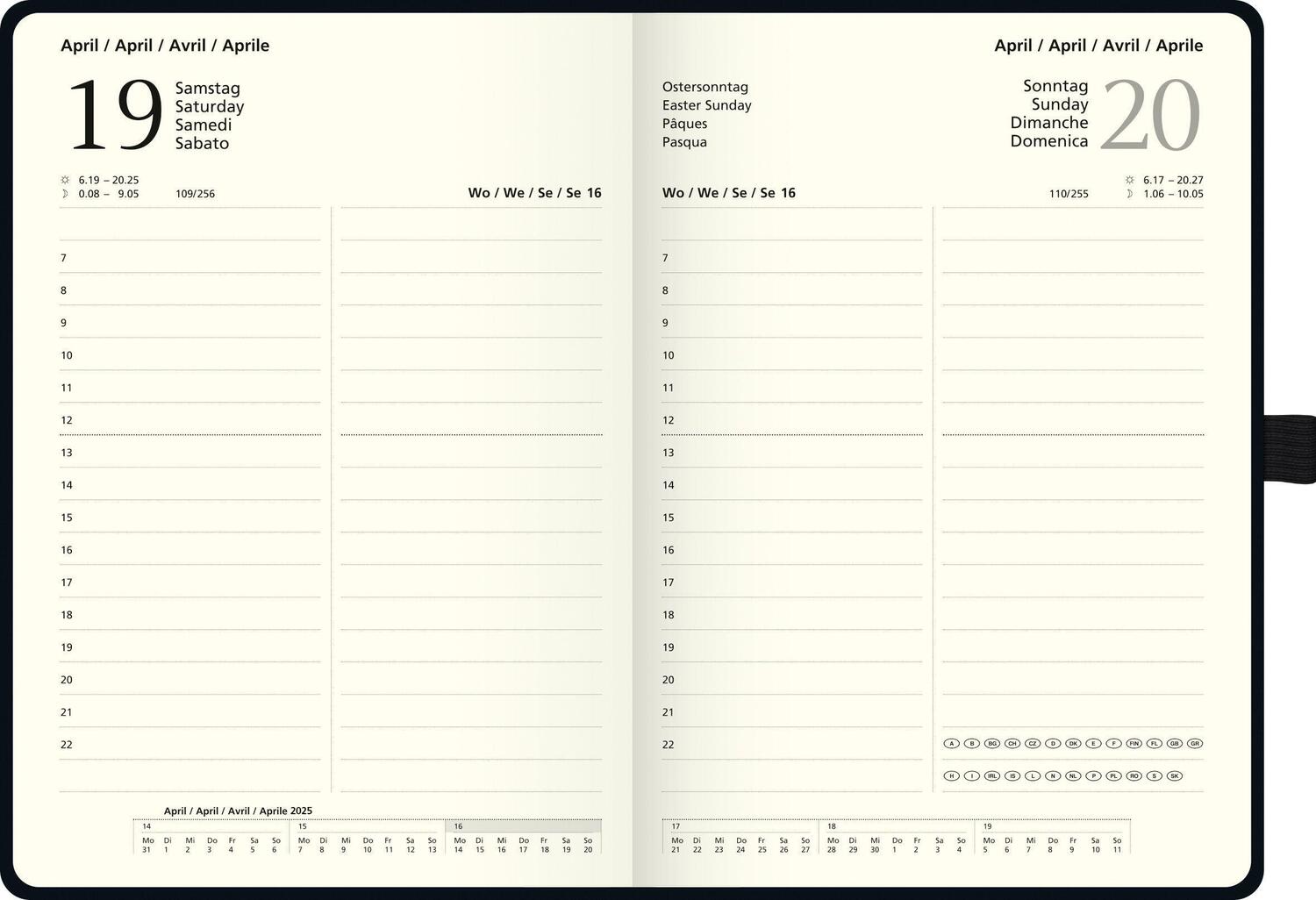1316x900 pixels.
Task: Click the Pâques holiday label
Action: [x=685, y=124]
